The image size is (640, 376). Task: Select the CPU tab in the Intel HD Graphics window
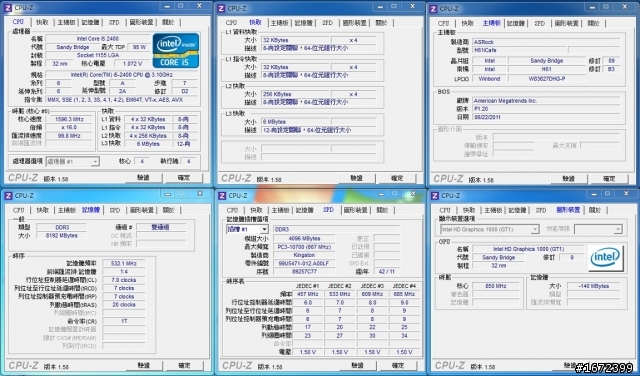(445, 210)
